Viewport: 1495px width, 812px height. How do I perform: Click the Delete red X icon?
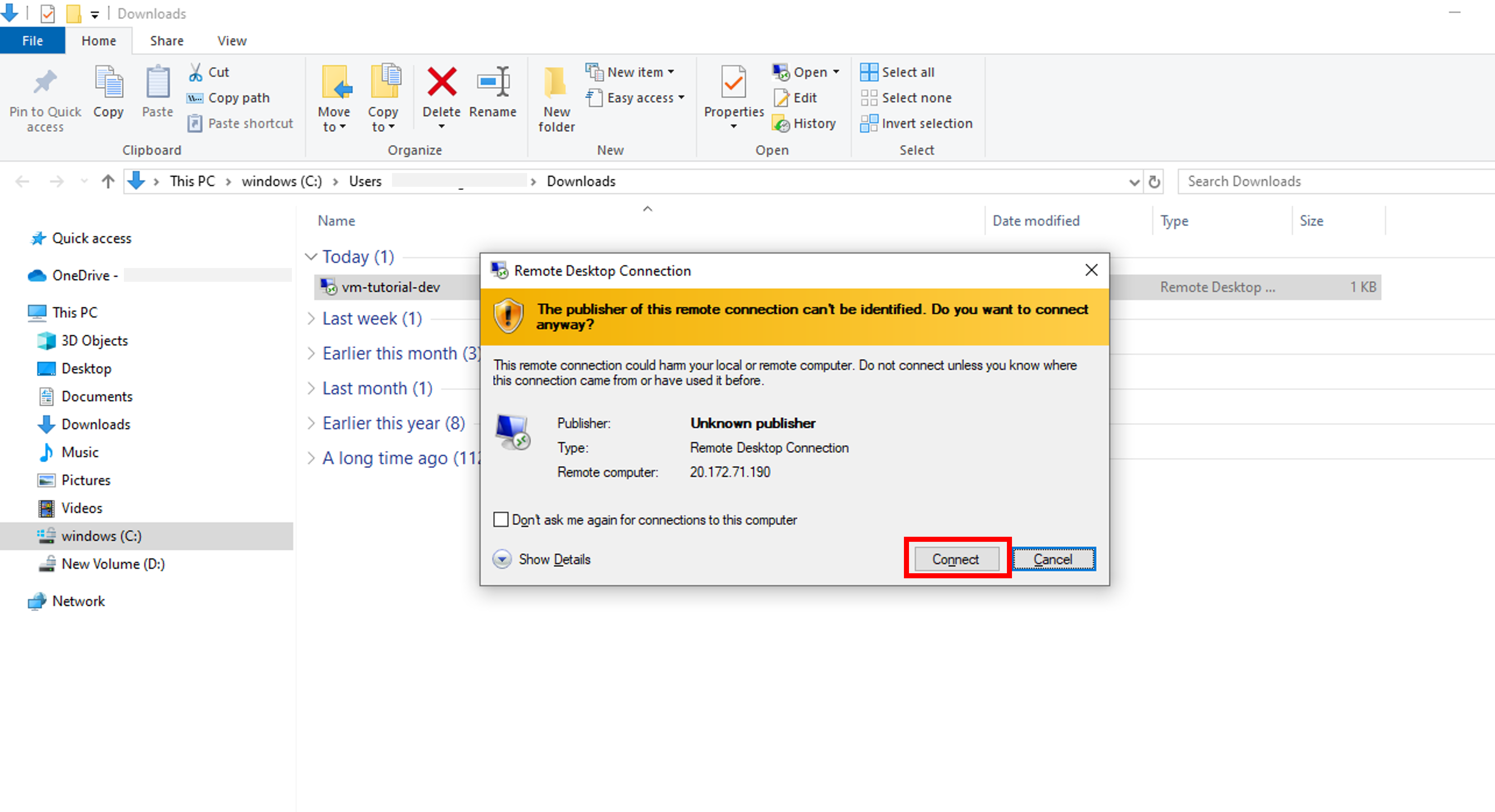tap(441, 82)
